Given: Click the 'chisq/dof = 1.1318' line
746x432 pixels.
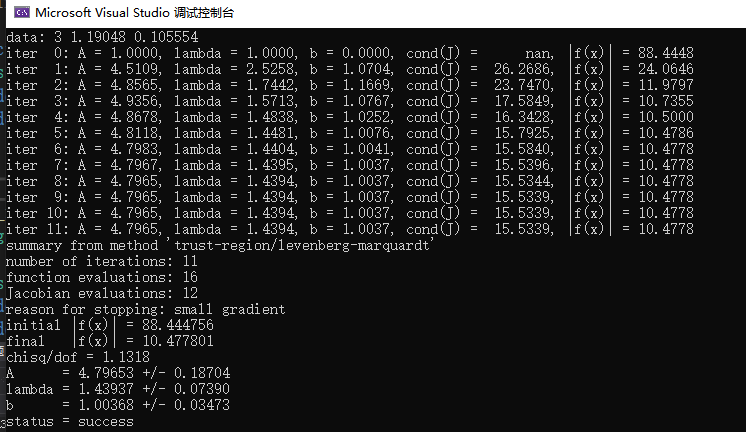Looking at the screenshot, I should (x=78, y=357).
